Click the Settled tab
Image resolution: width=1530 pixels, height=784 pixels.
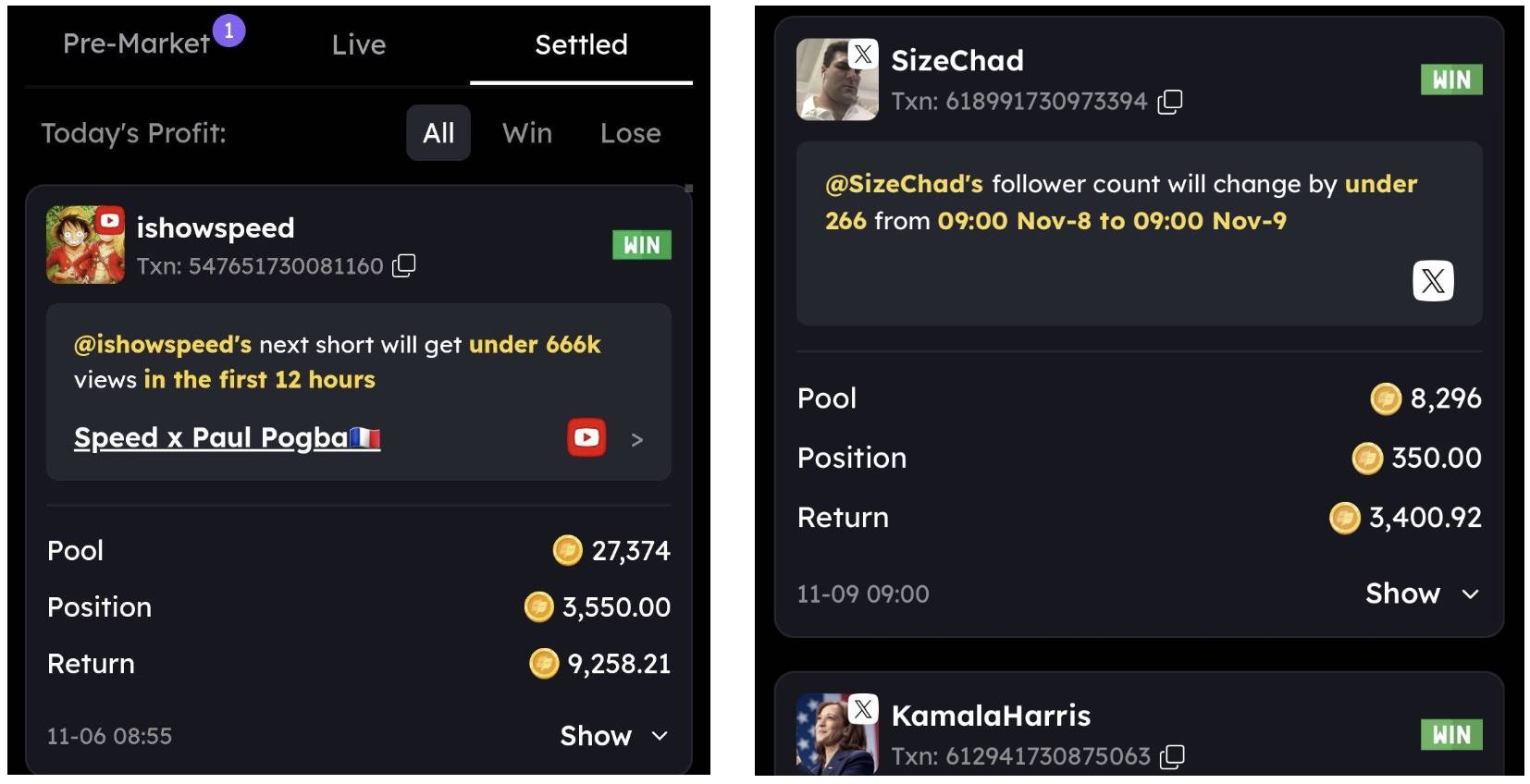click(x=581, y=44)
